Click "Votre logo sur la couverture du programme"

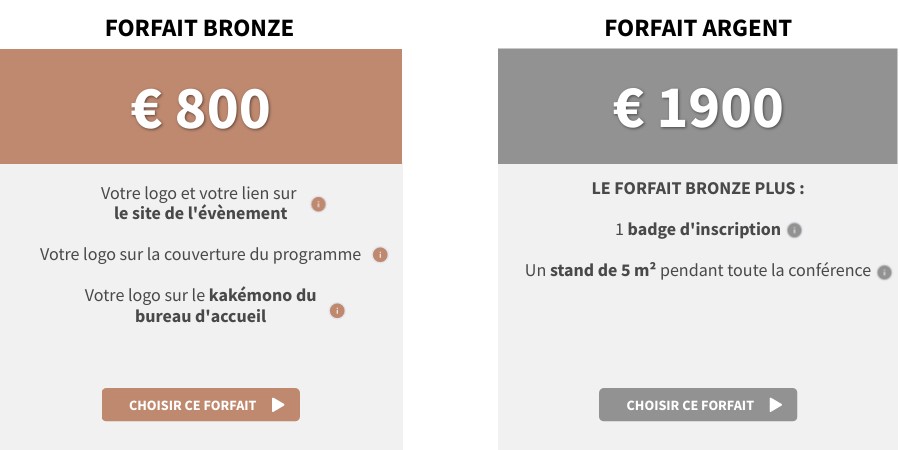click(200, 254)
